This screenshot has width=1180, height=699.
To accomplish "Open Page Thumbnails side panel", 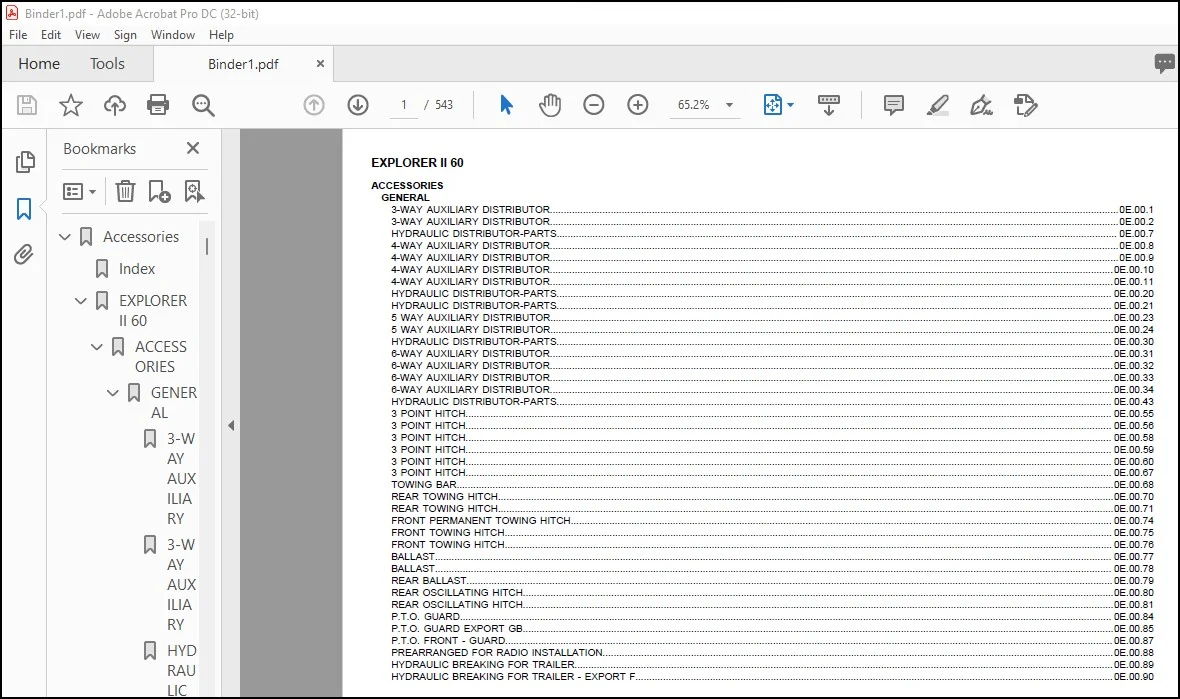I will pos(25,162).
